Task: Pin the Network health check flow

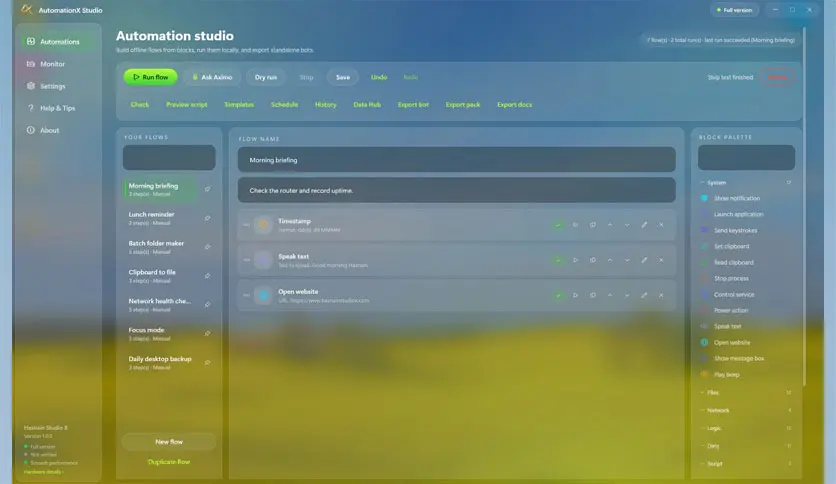Action: [207, 304]
